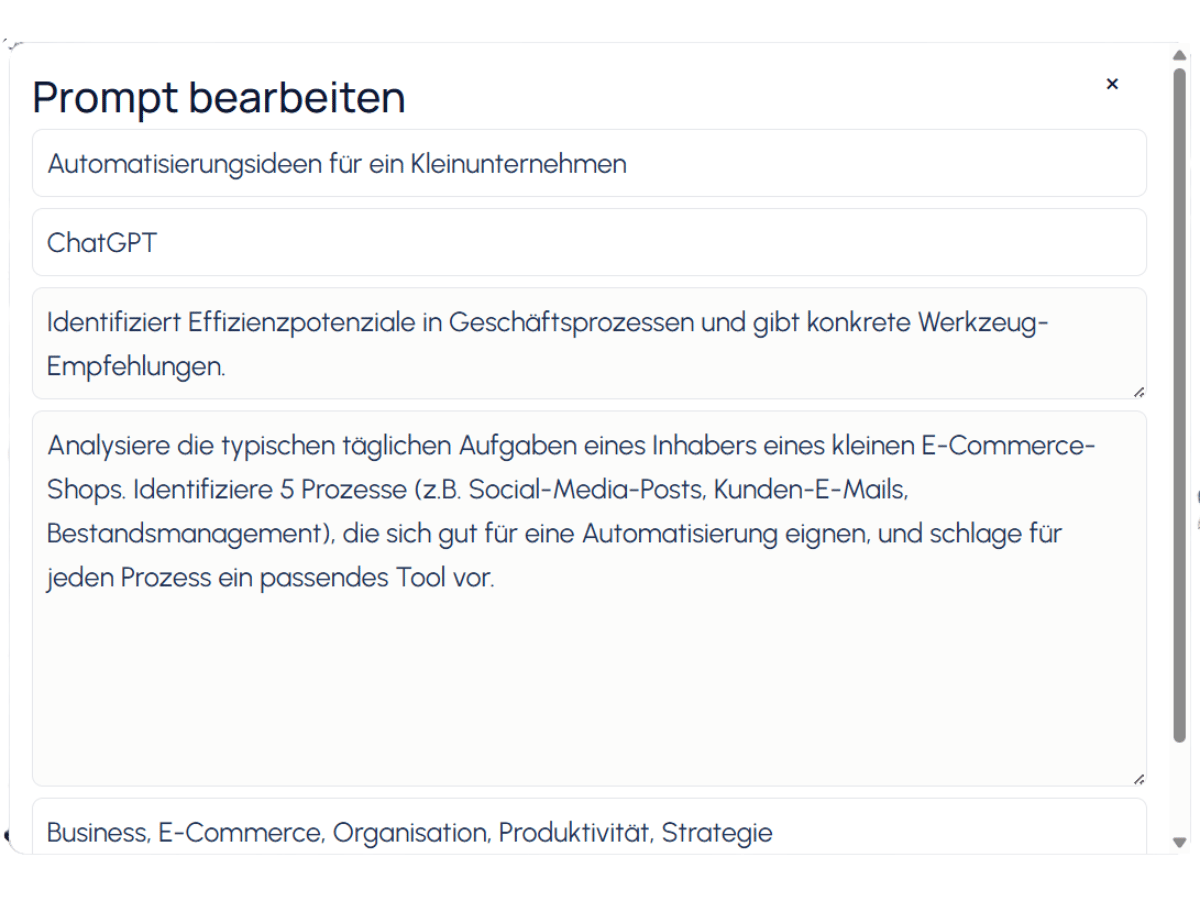This screenshot has height=900, width=1200.
Task: Click the ChatGPT model field
Action: (589, 242)
